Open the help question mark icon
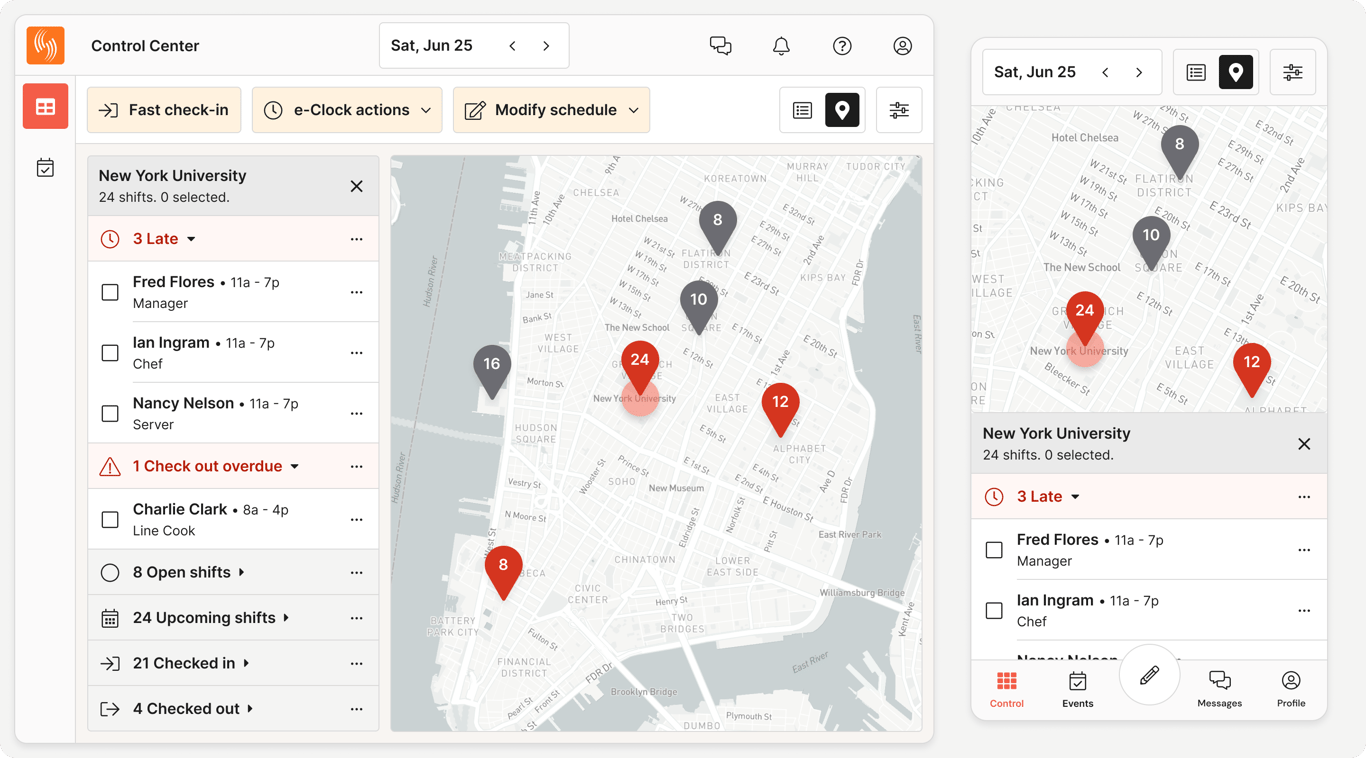This screenshot has width=1366, height=758. tap(842, 46)
